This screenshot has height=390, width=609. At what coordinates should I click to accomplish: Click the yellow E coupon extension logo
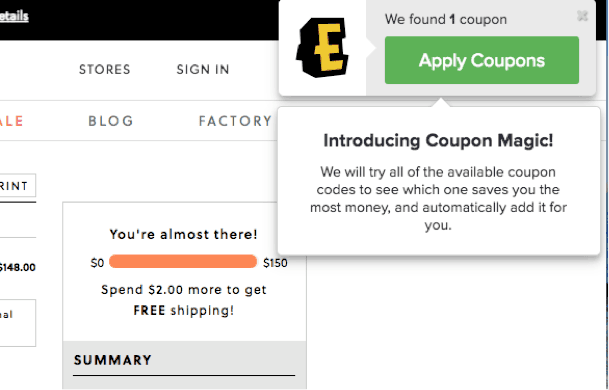point(322,47)
